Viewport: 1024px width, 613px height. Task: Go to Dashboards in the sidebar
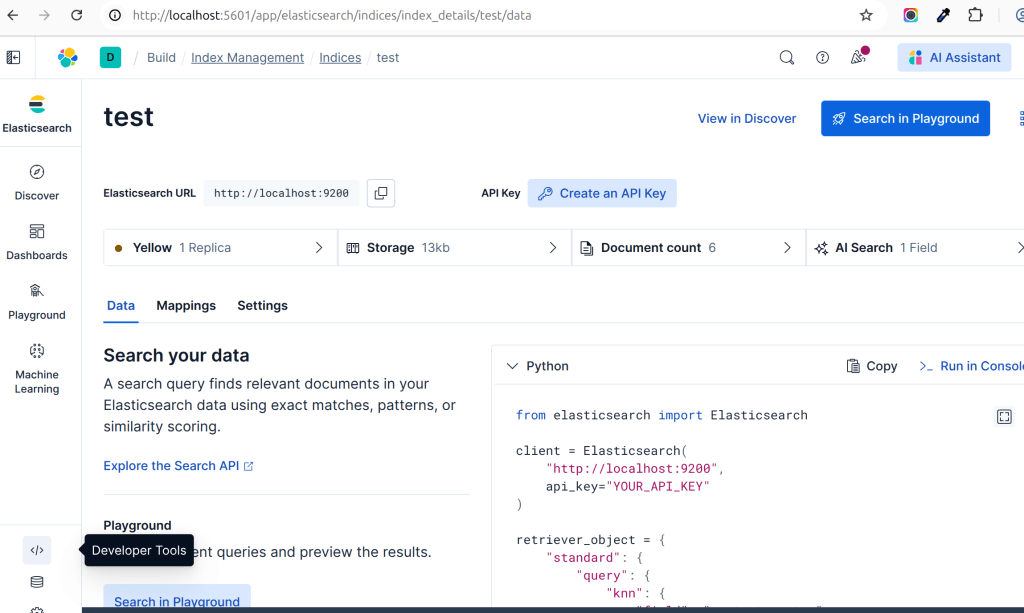point(37,242)
